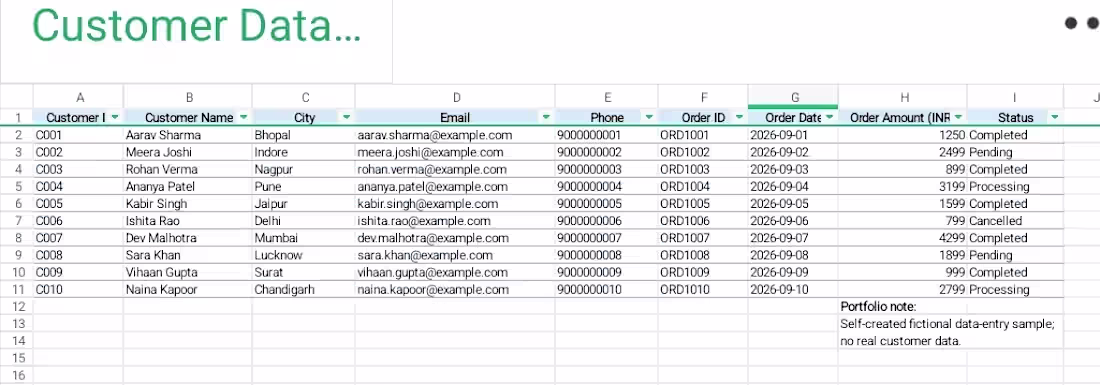Select column H header
1100x385 pixels.
click(x=903, y=97)
